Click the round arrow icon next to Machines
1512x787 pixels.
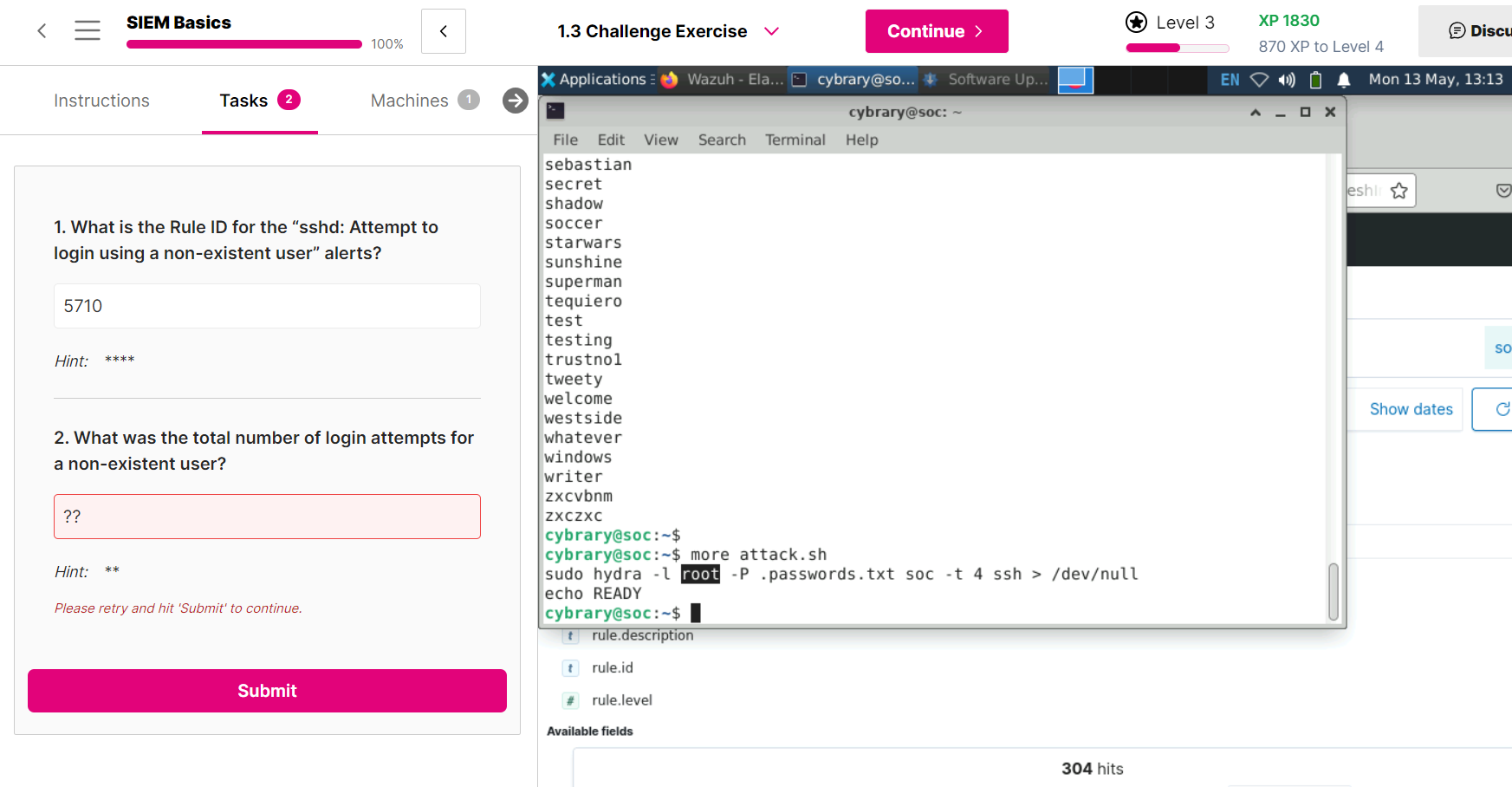tap(515, 101)
